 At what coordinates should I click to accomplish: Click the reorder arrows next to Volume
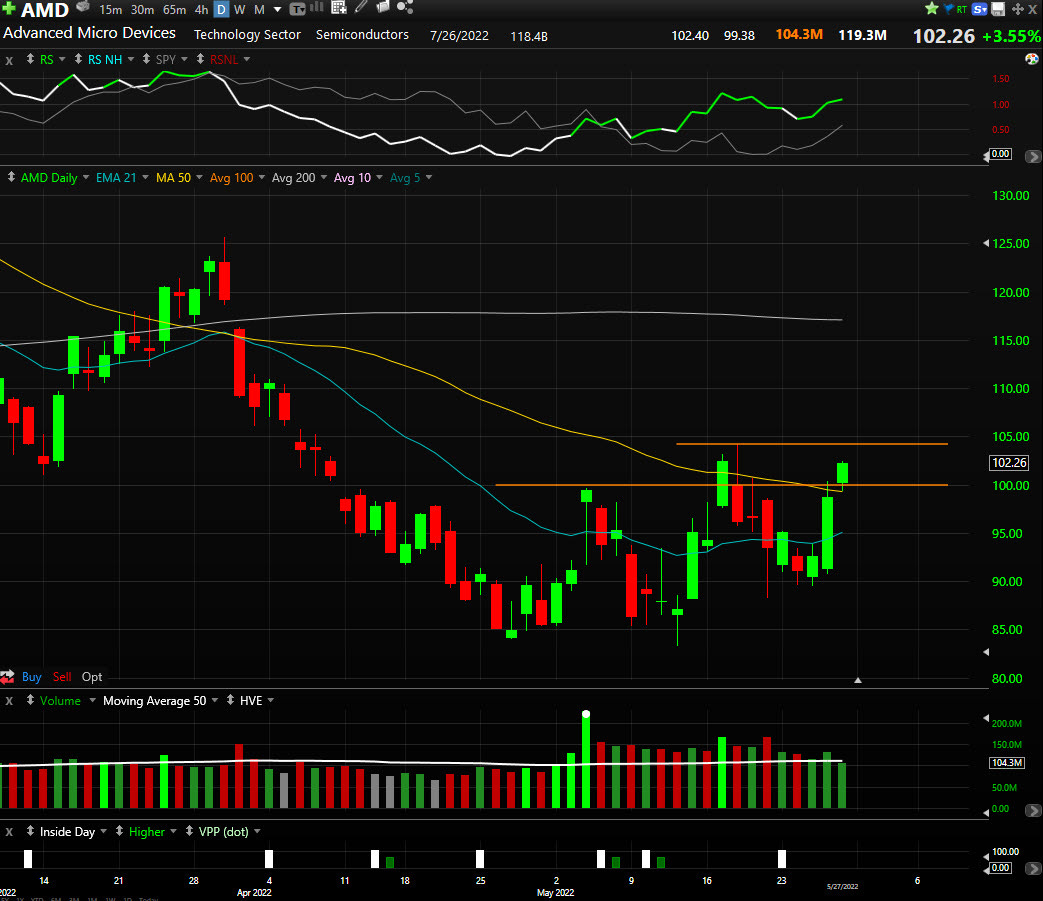pos(30,700)
